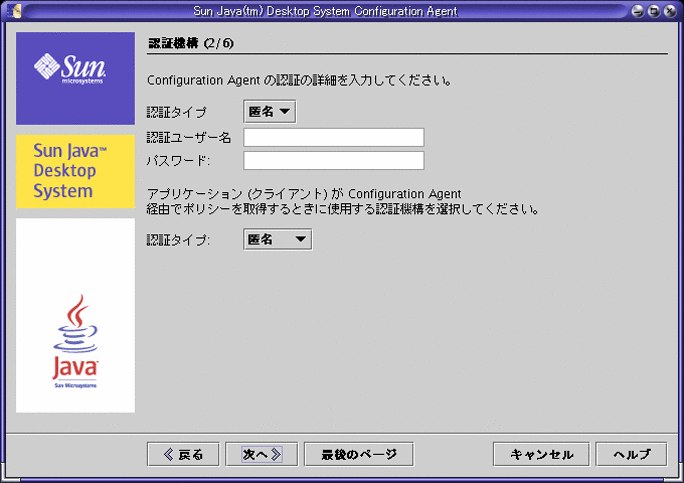Proceed with the 次へ button

262,455
